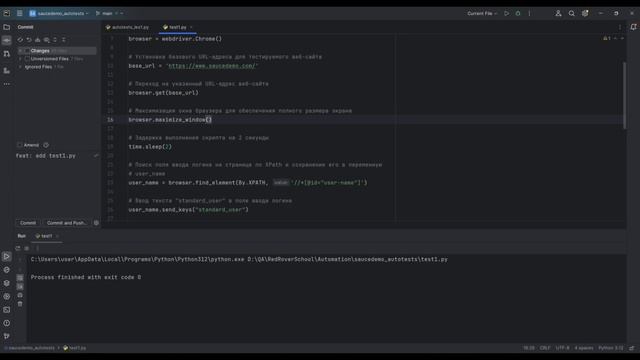Click the Refresh icon in Commit toolbar

point(20,40)
